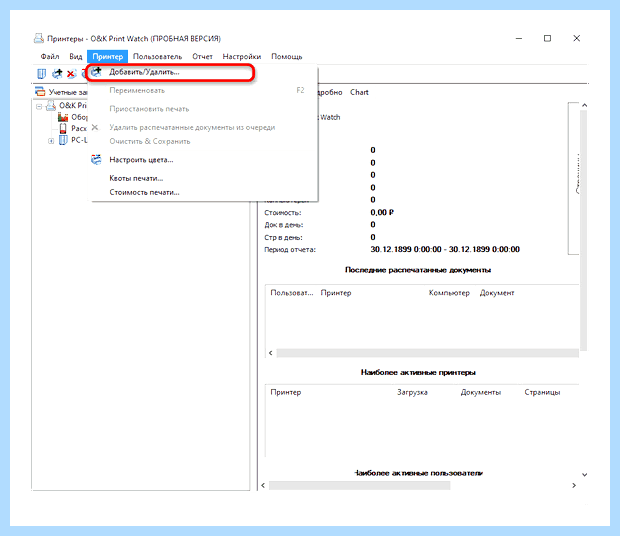This screenshot has width=620, height=536.
Task: Sort by Компьютер column header
Action: (449, 293)
